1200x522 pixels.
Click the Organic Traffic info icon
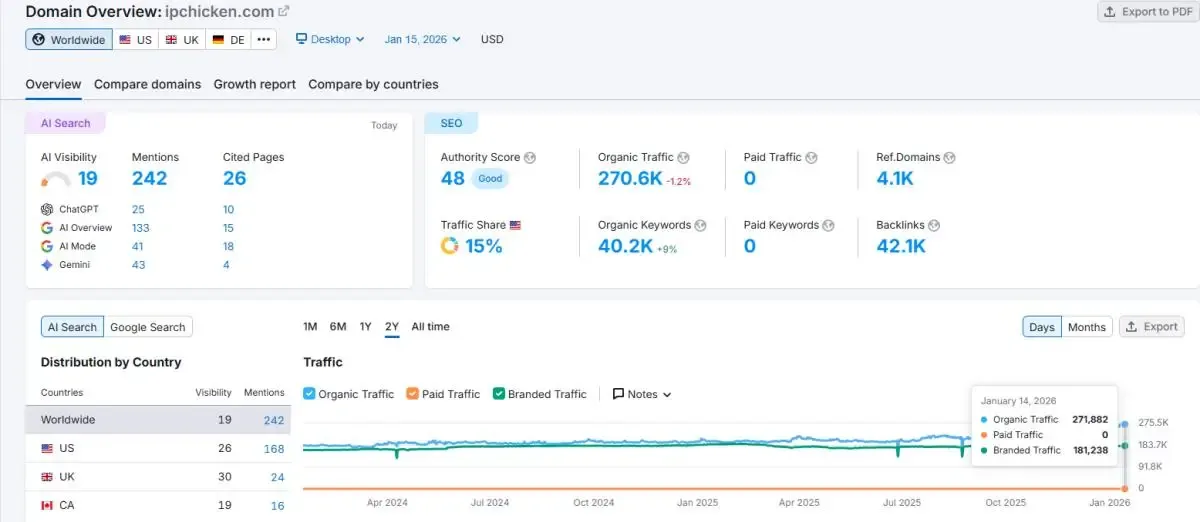[684, 158]
